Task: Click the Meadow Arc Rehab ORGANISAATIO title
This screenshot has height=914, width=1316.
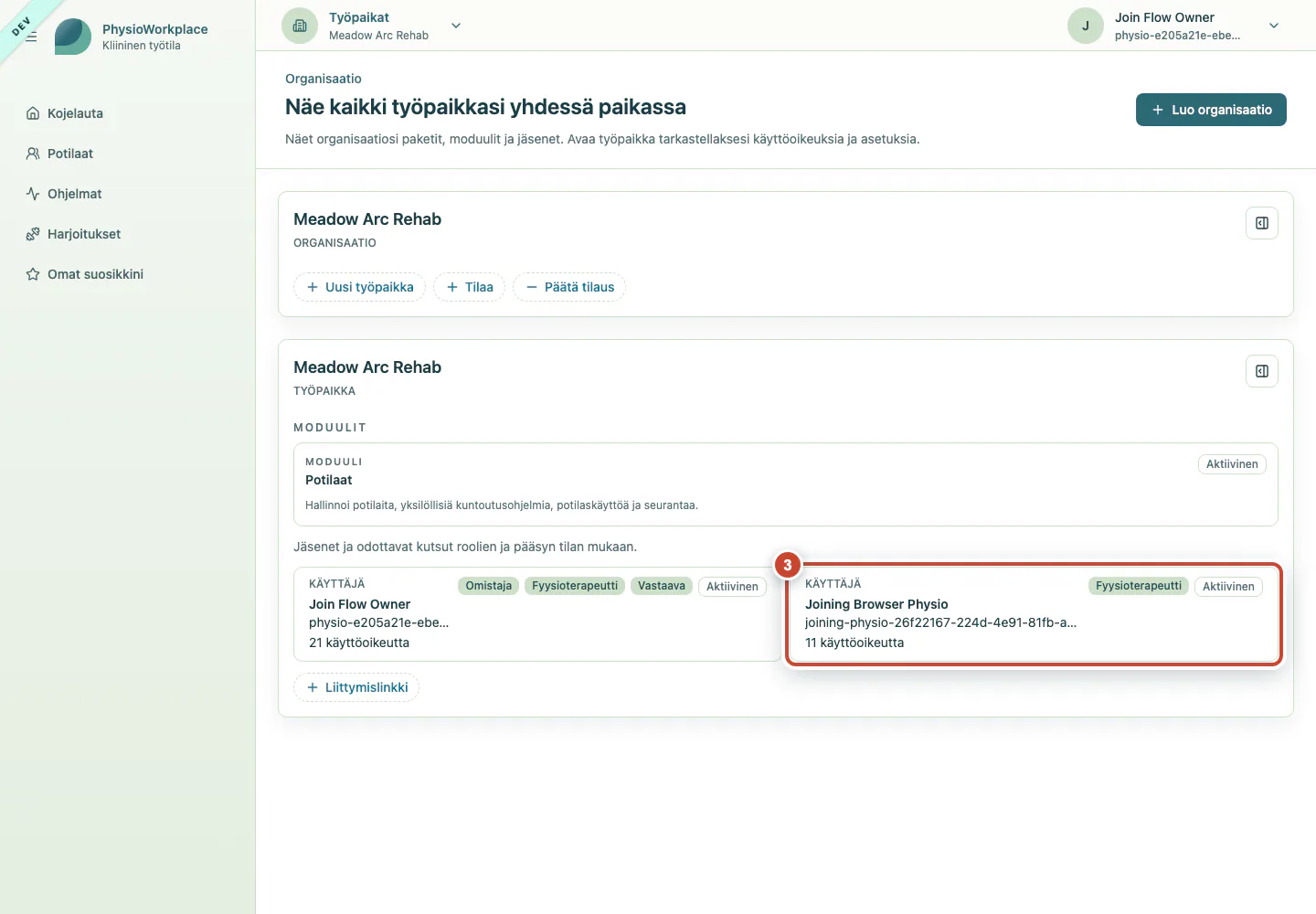Action: coord(367,219)
